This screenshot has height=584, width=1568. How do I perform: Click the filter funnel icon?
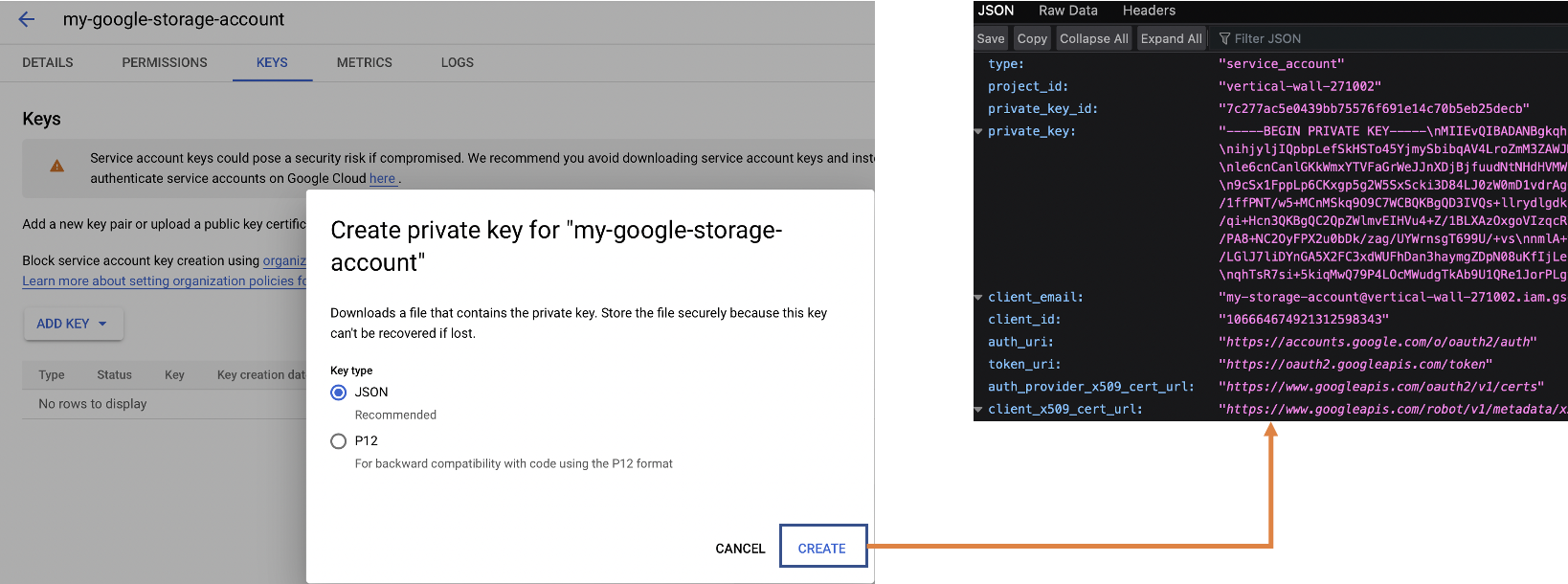(1224, 39)
